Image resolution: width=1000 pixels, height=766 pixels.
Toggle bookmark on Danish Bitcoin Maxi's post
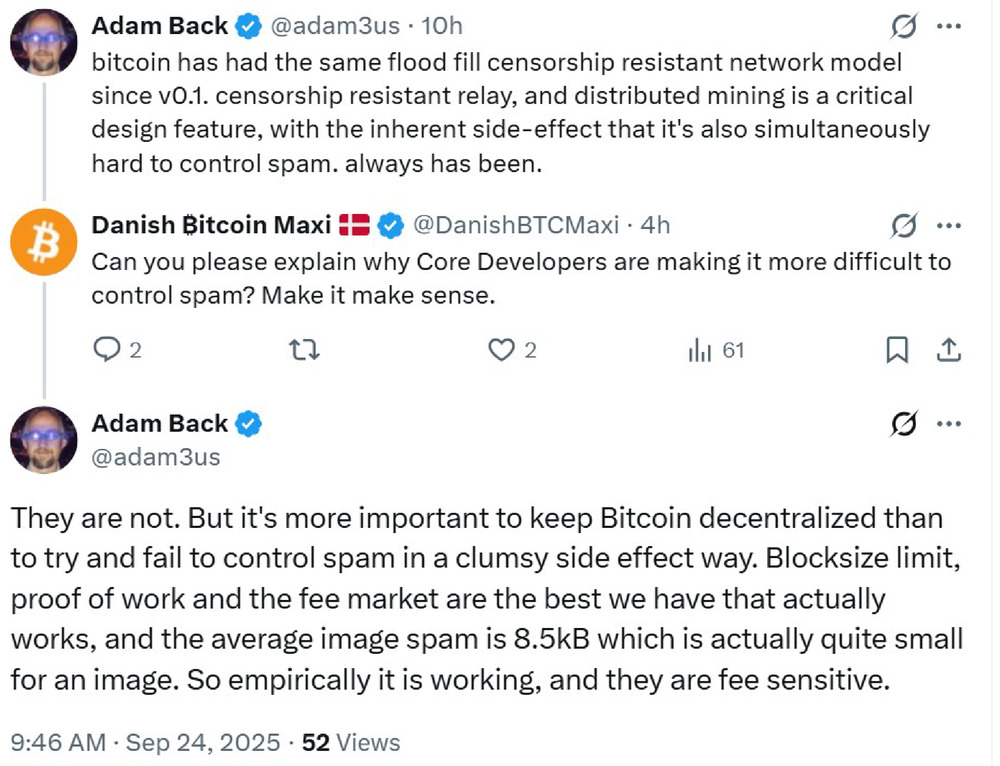[x=897, y=351]
